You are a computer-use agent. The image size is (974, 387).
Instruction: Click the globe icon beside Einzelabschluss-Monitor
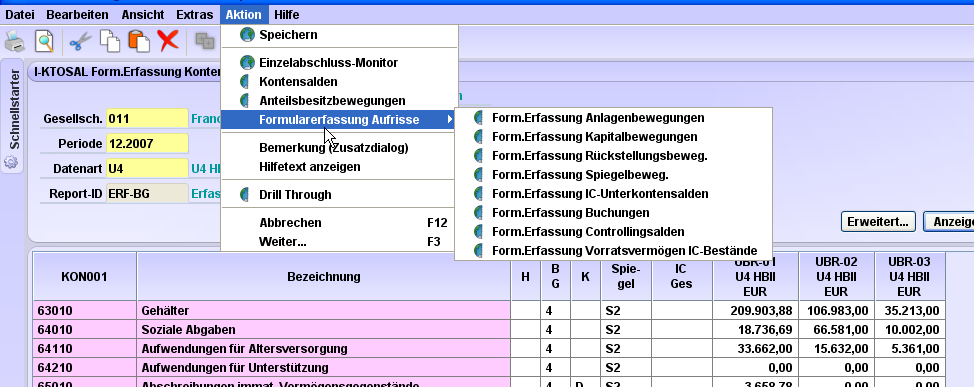247,63
